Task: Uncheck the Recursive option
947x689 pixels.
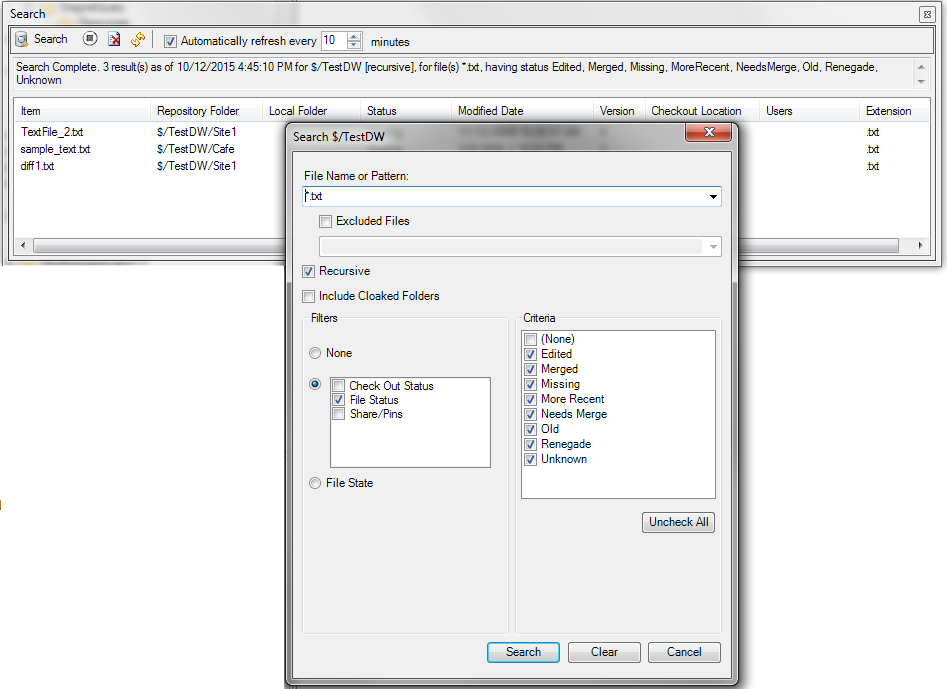Action: tap(309, 272)
